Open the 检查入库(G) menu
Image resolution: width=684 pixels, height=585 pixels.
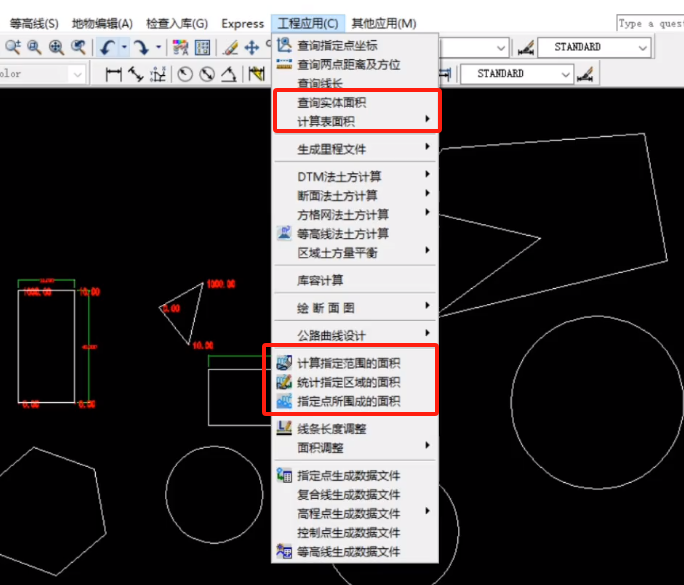pyautogui.click(x=177, y=24)
